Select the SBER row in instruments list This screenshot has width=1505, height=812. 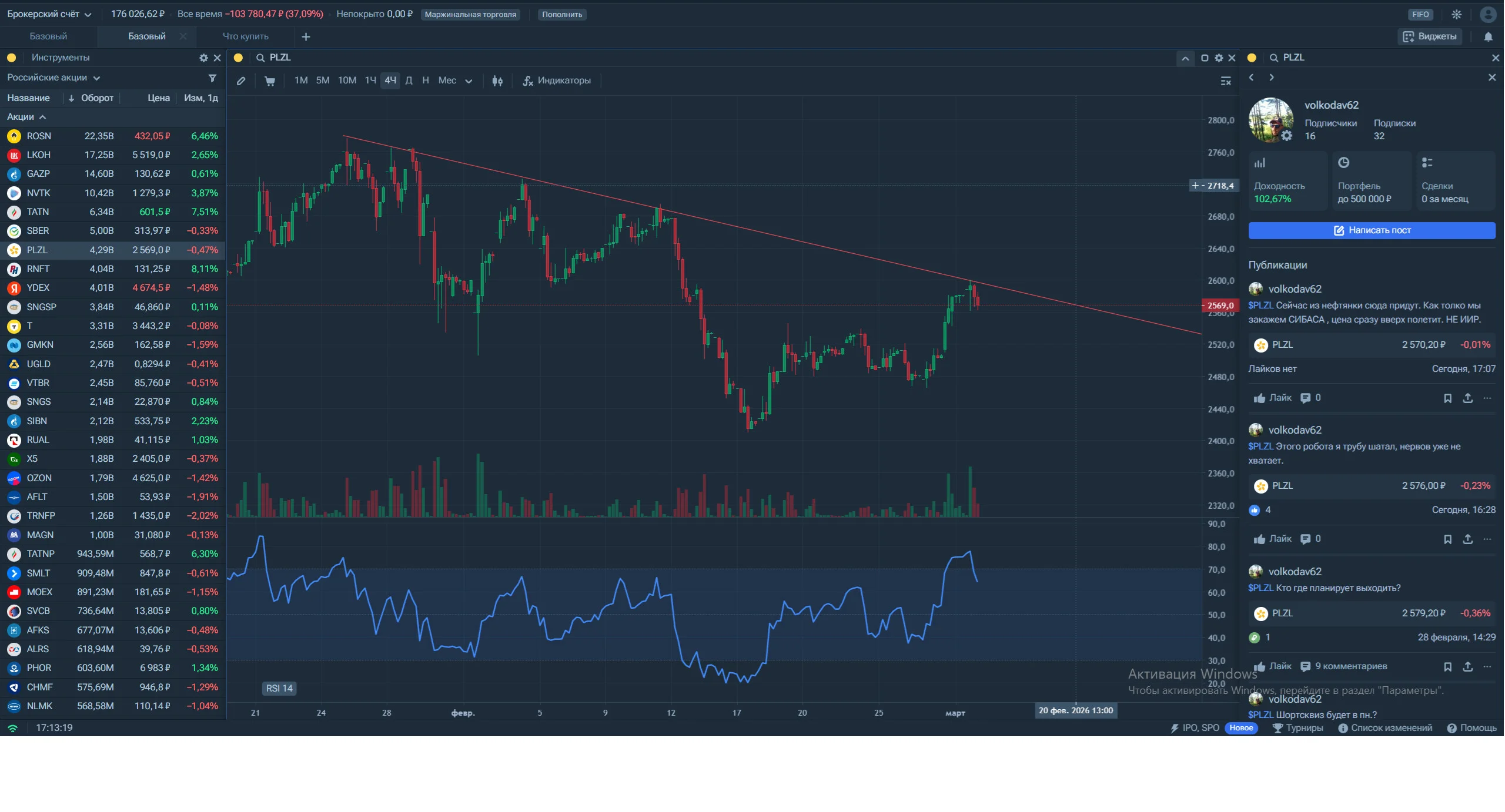(x=112, y=231)
